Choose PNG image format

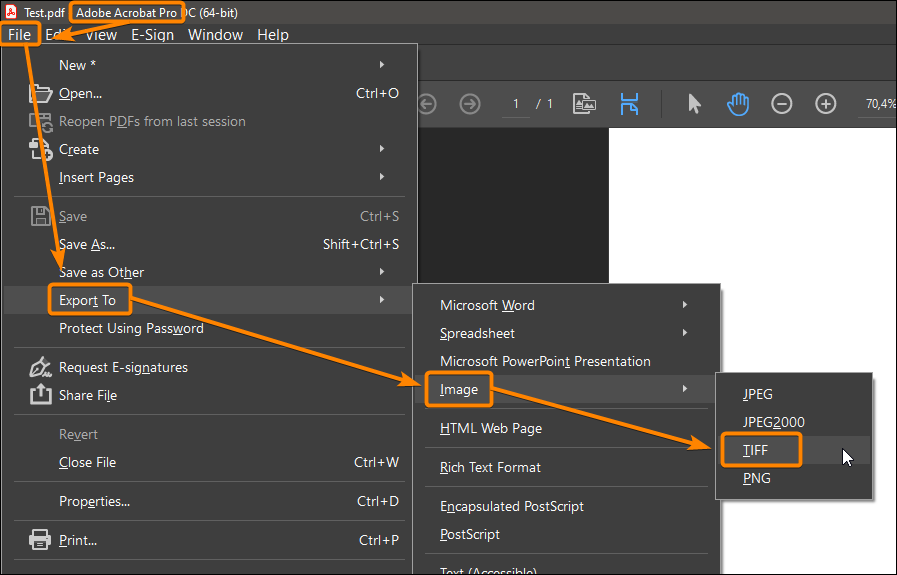(x=794, y=478)
